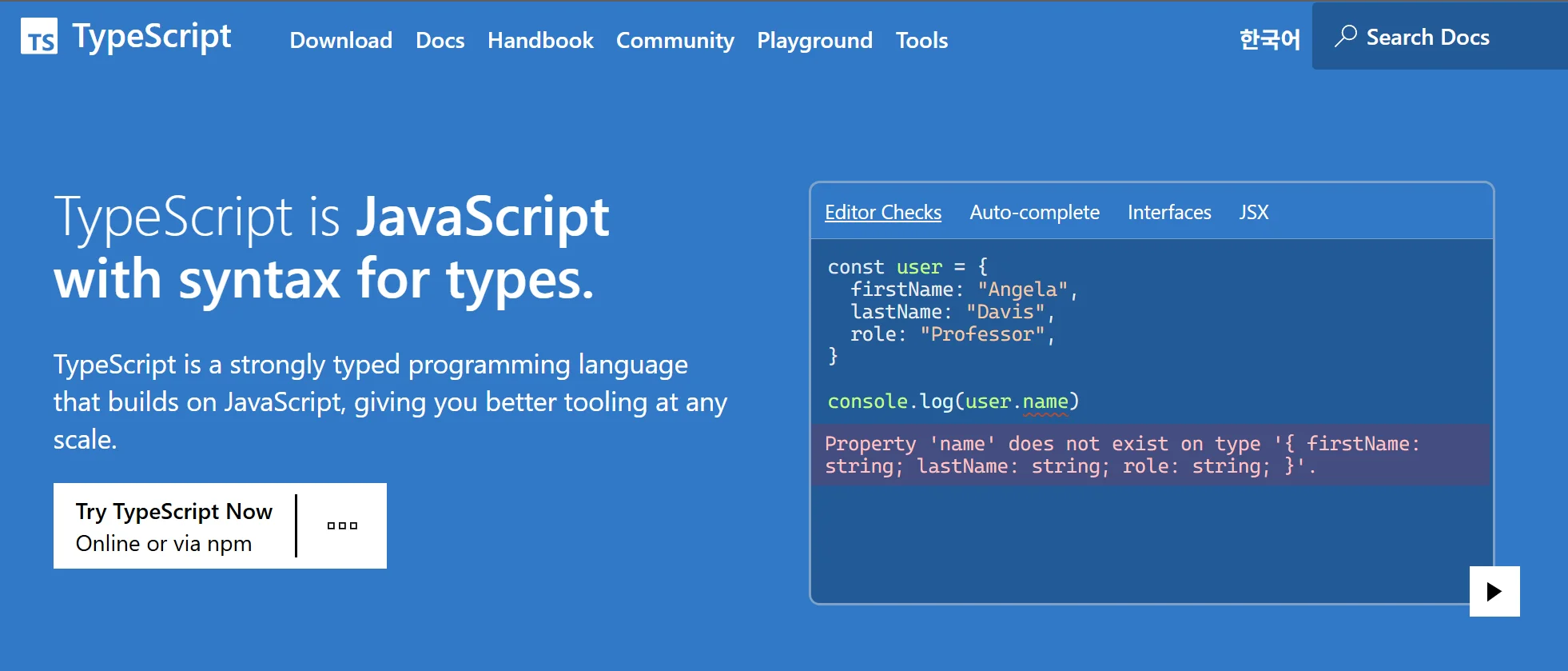Click the 'const user' declaration line
Viewport: 1568px width, 671px height.
[x=908, y=267]
